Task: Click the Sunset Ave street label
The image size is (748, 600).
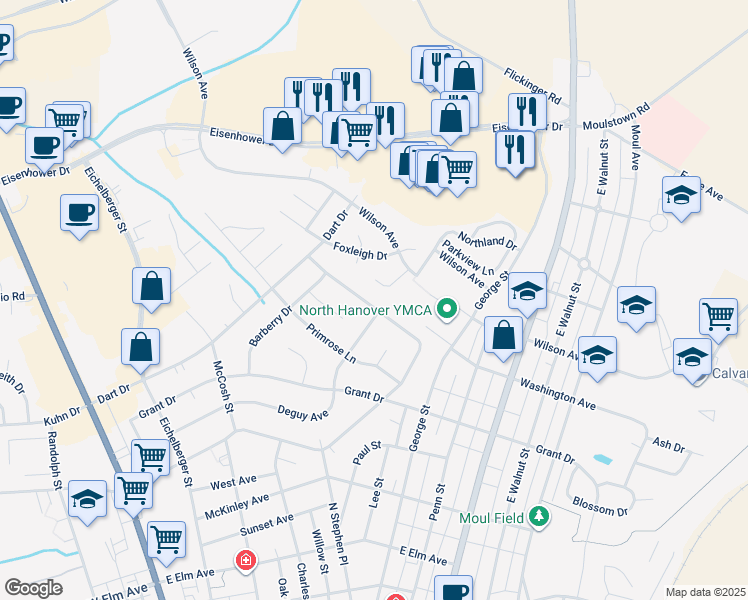Action: pos(266,524)
